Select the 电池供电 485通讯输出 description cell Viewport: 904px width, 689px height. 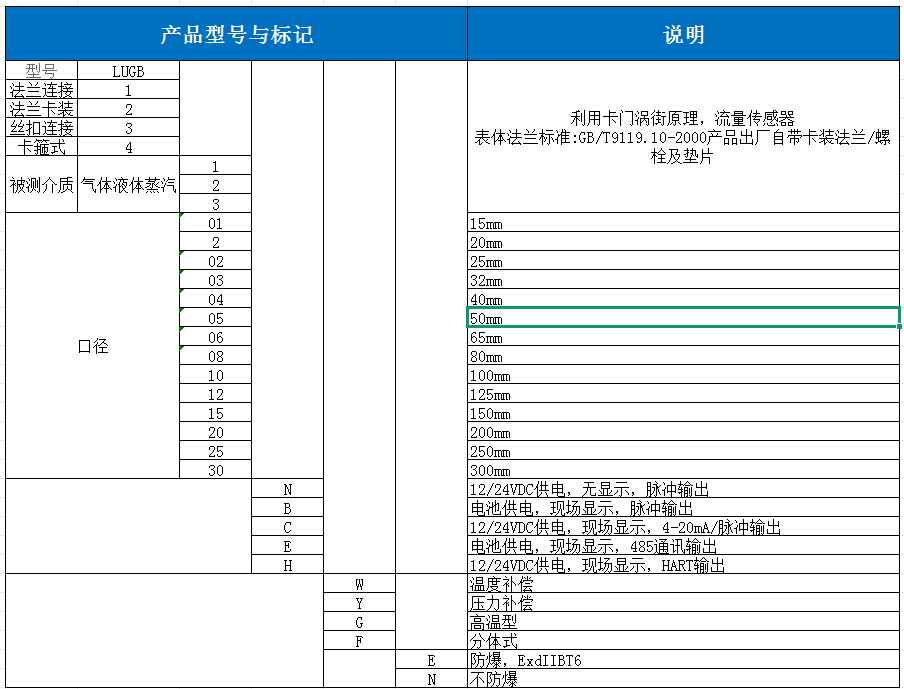pyautogui.click(x=600, y=546)
